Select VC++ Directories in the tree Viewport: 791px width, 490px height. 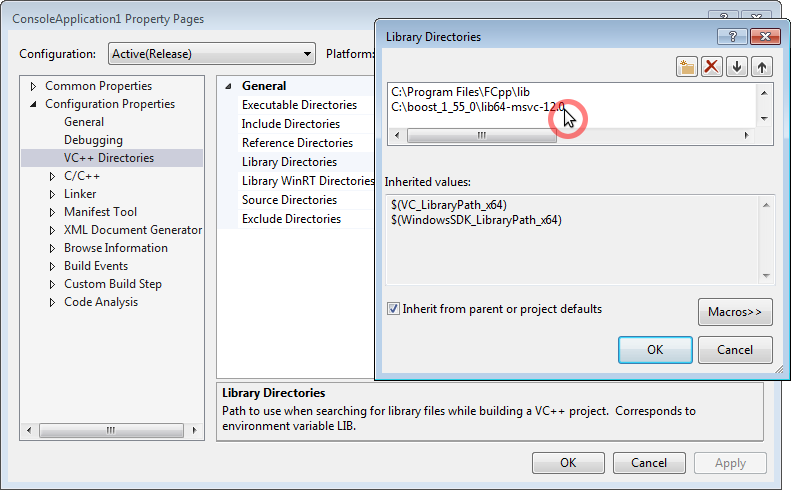point(109,158)
